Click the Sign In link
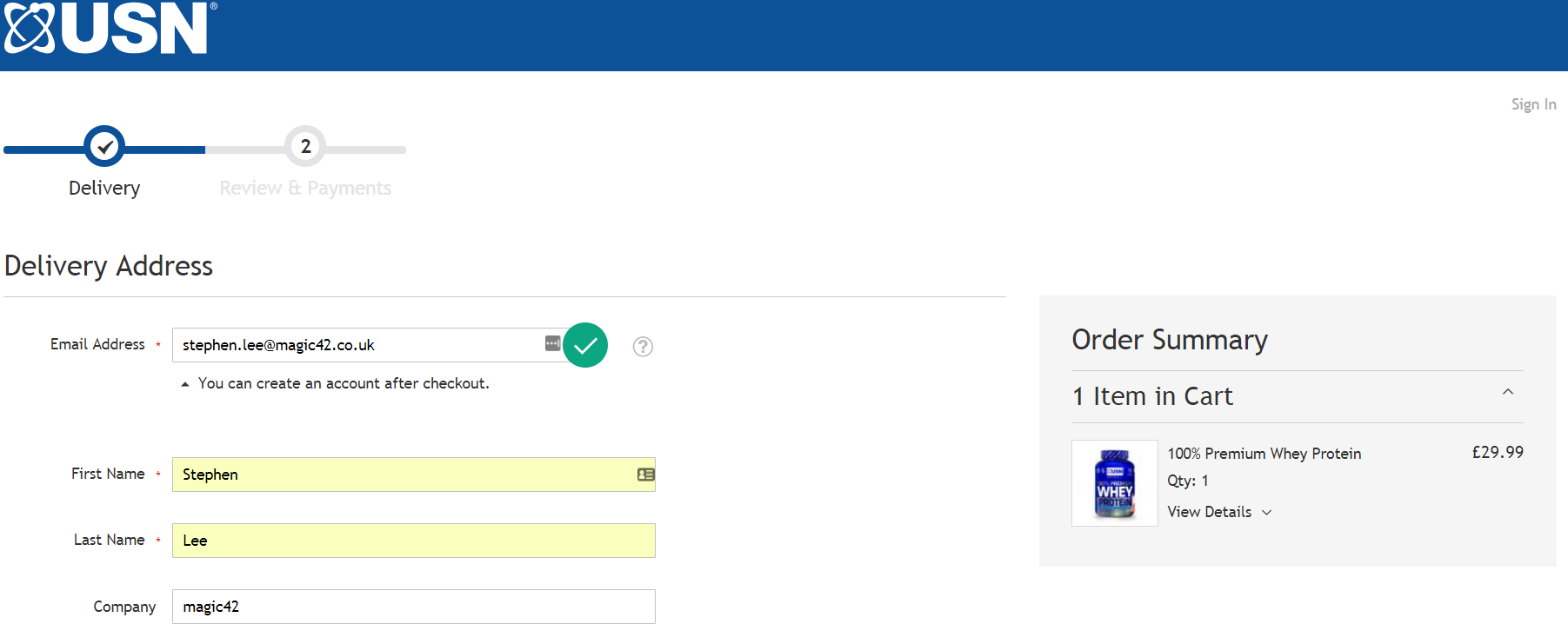 pos(1533,104)
